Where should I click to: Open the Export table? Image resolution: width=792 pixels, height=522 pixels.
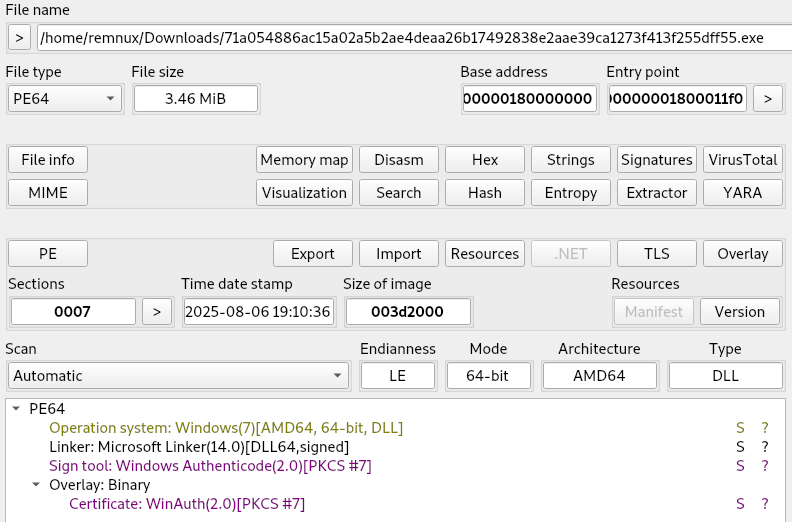313,253
